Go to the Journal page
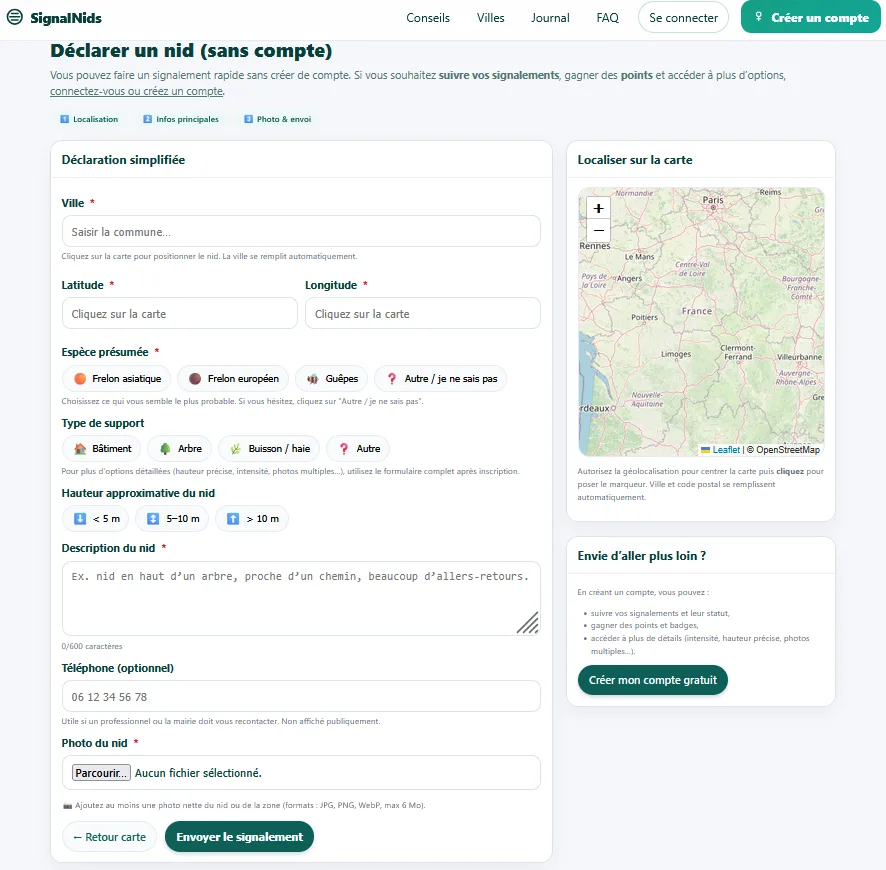 point(550,18)
